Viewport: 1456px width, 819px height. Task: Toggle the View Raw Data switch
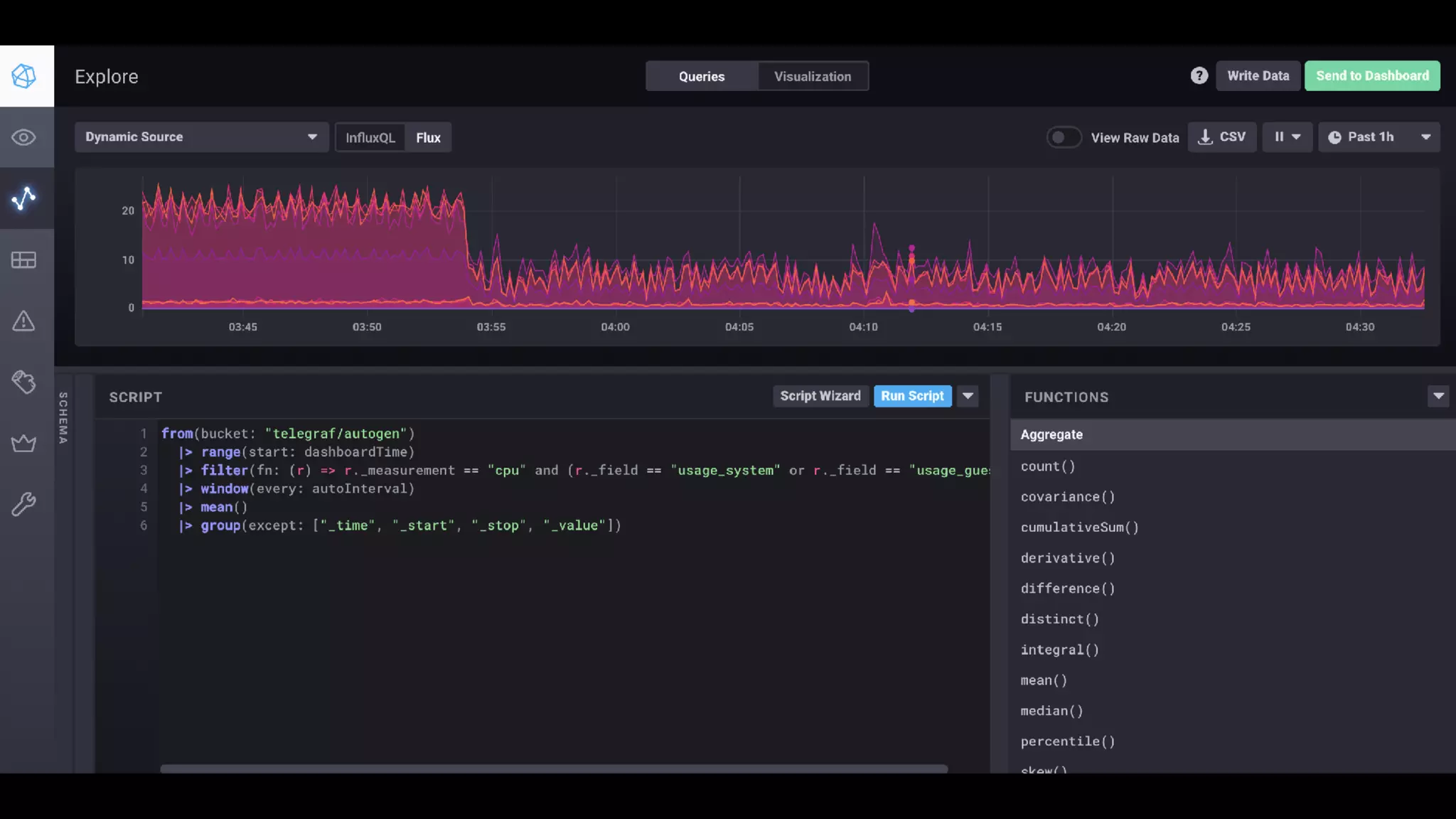click(1064, 137)
